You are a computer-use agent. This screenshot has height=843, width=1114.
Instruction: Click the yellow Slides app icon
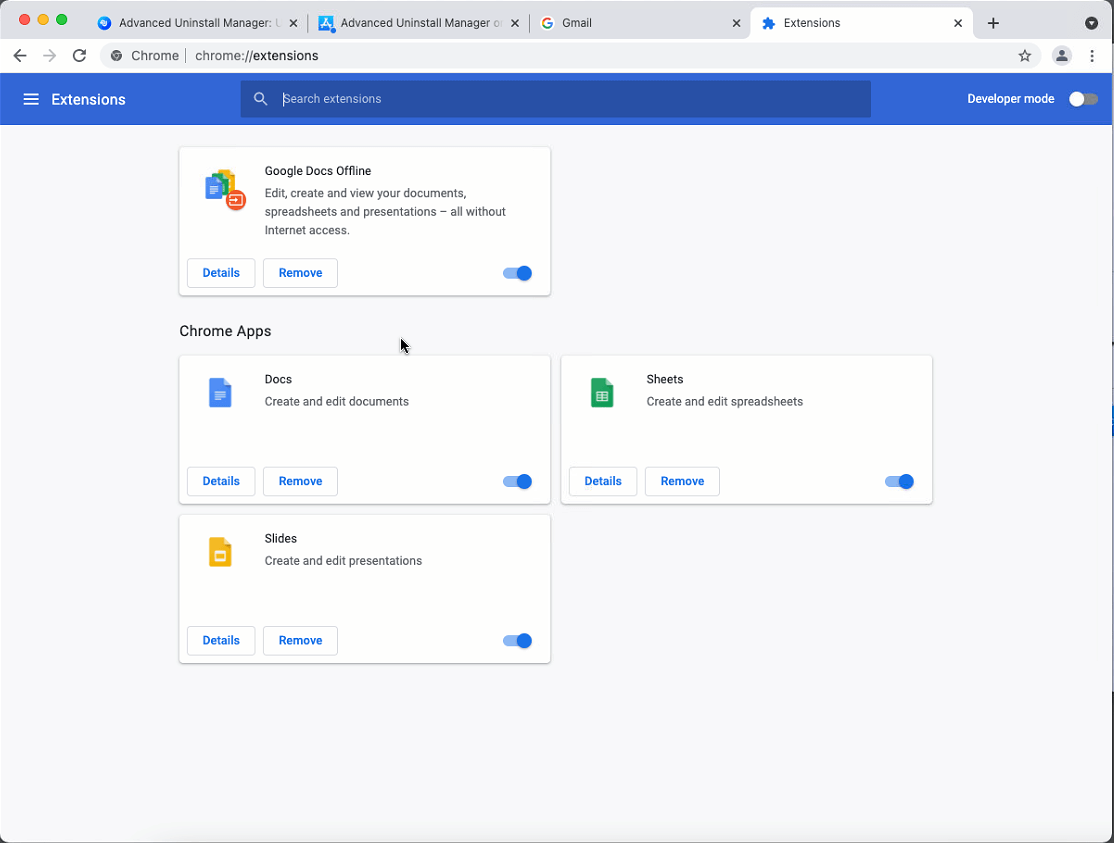click(x=220, y=552)
